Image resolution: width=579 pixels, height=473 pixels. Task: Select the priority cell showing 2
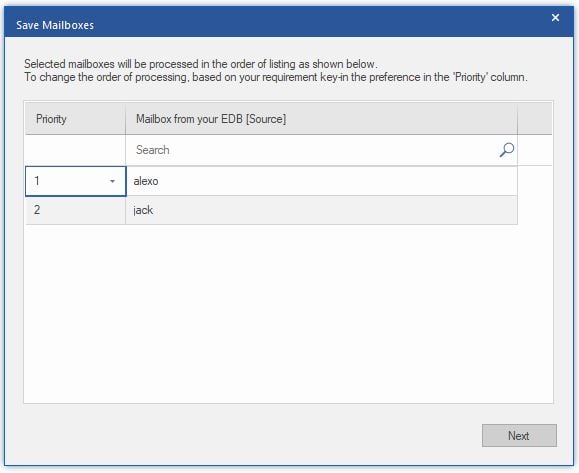pyautogui.click(x=76, y=210)
